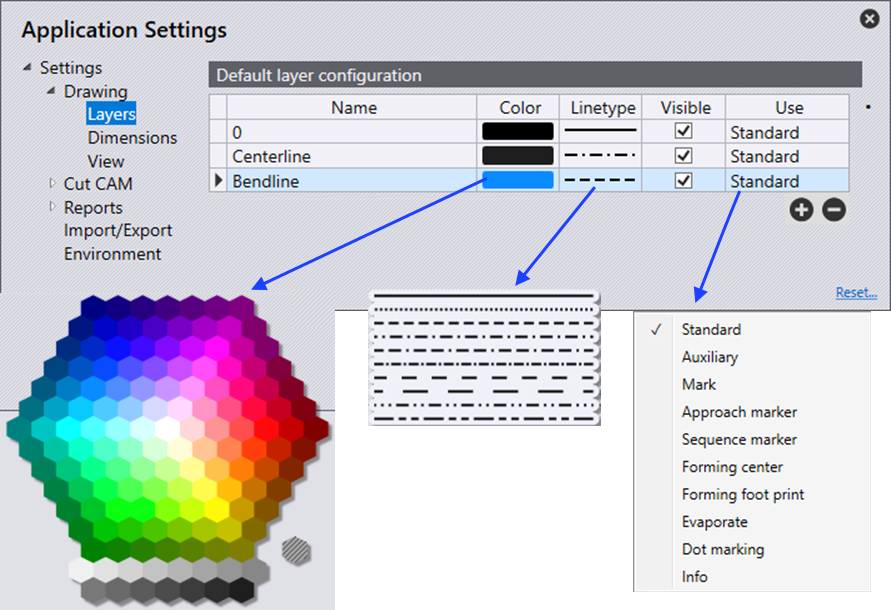The height and width of the screenshot is (610, 891).
Task: Pick the hatched pattern hexagon swatch
Action: click(x=295, y=547)
